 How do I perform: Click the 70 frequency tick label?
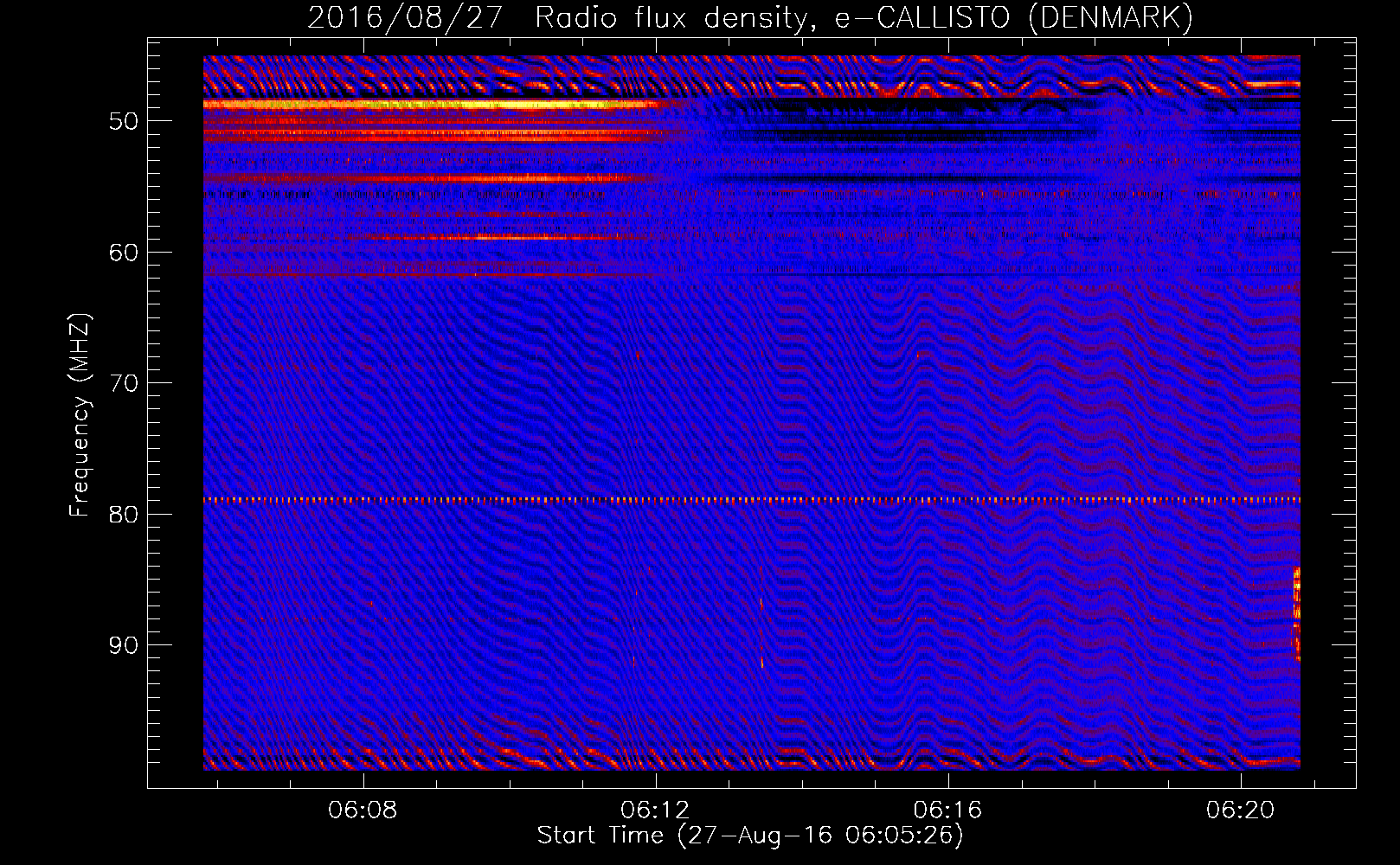(x=124, y=383)
